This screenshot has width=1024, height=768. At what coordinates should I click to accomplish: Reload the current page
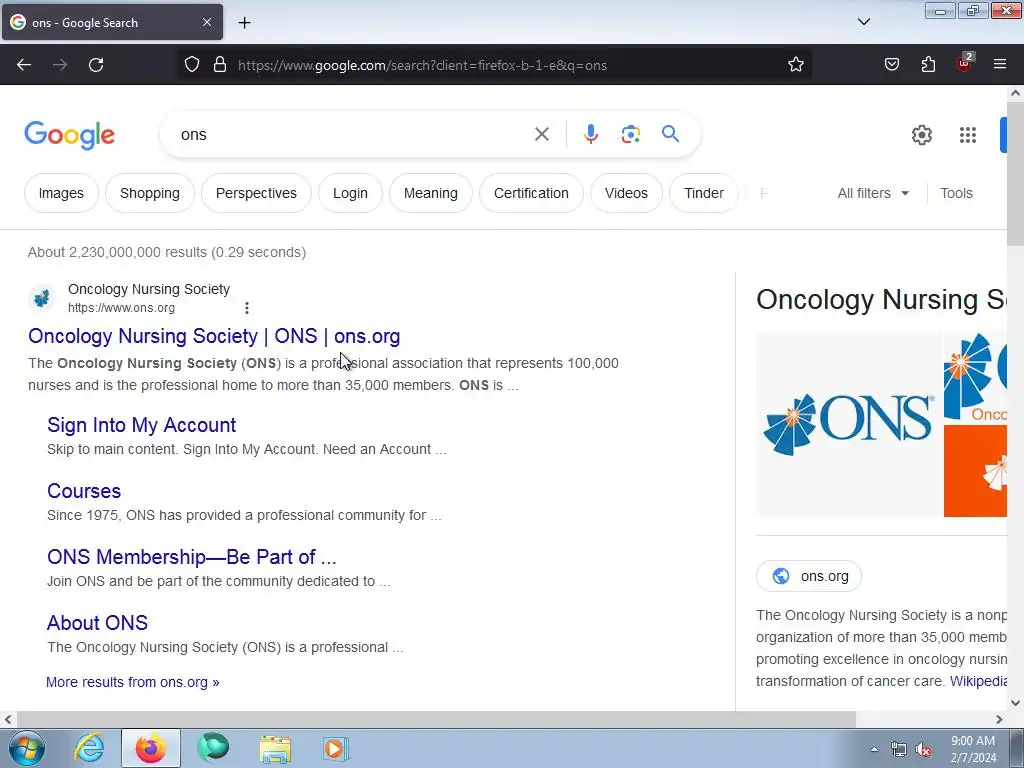tap(96, 65)
